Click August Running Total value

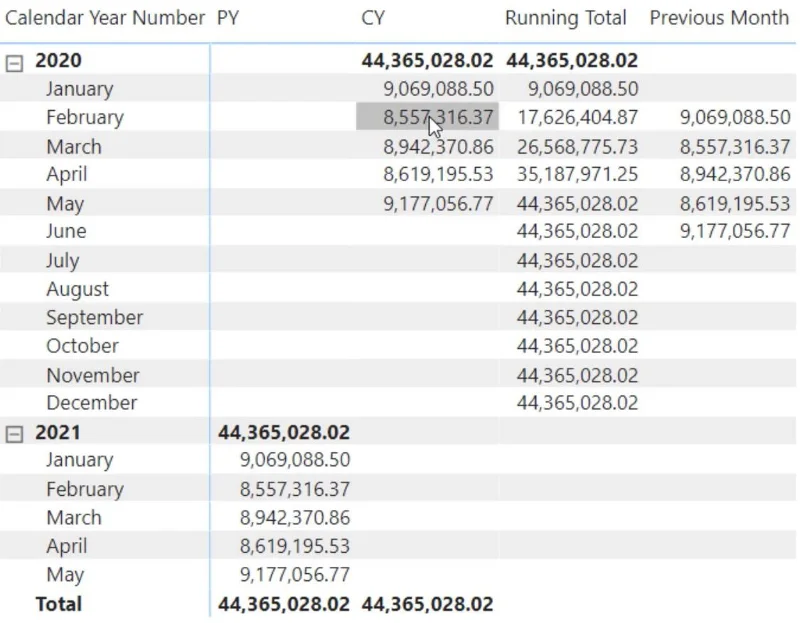click(x=578, y=289)
